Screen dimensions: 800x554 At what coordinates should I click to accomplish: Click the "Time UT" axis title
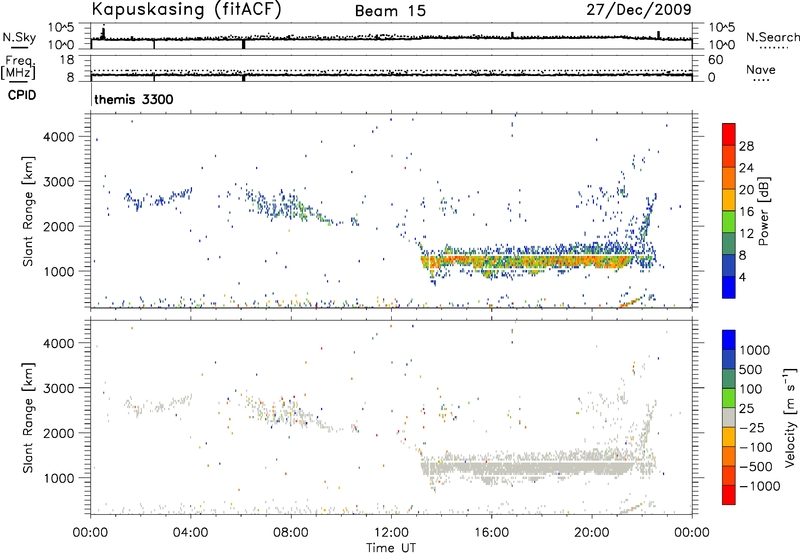(391, 548)
